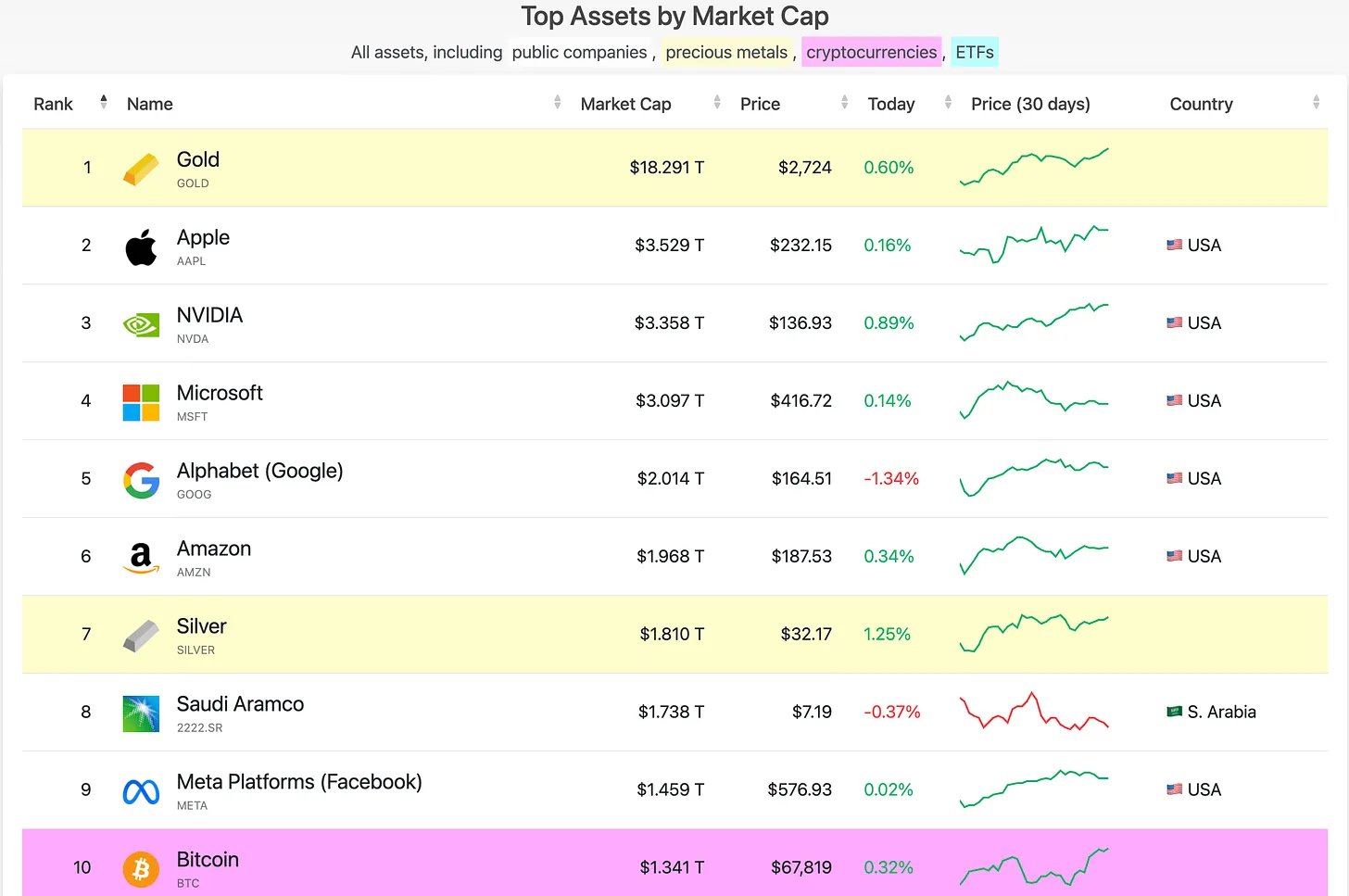This screenshot has height=896, width=1349.
Task: Click Meta's 30-day price chart
Action: click(1034, 789)
